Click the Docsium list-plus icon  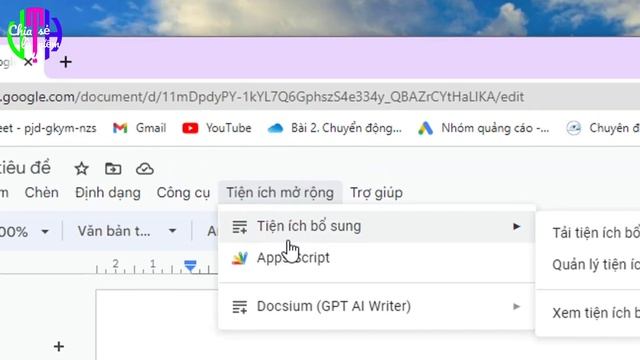click(x=240, y=307)
